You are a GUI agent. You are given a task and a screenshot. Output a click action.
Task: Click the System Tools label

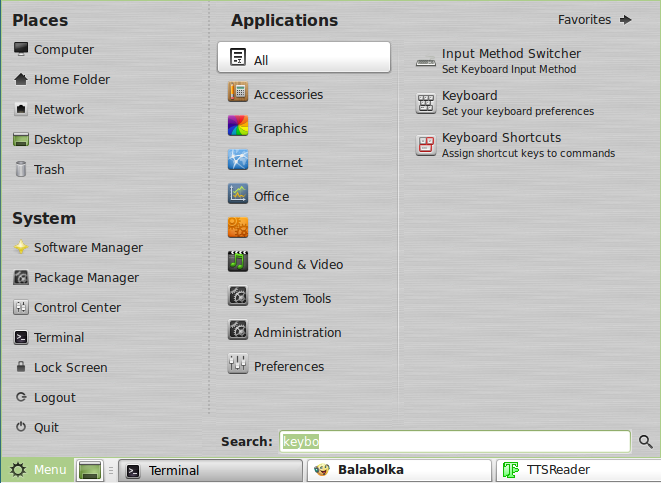(292, 298)
